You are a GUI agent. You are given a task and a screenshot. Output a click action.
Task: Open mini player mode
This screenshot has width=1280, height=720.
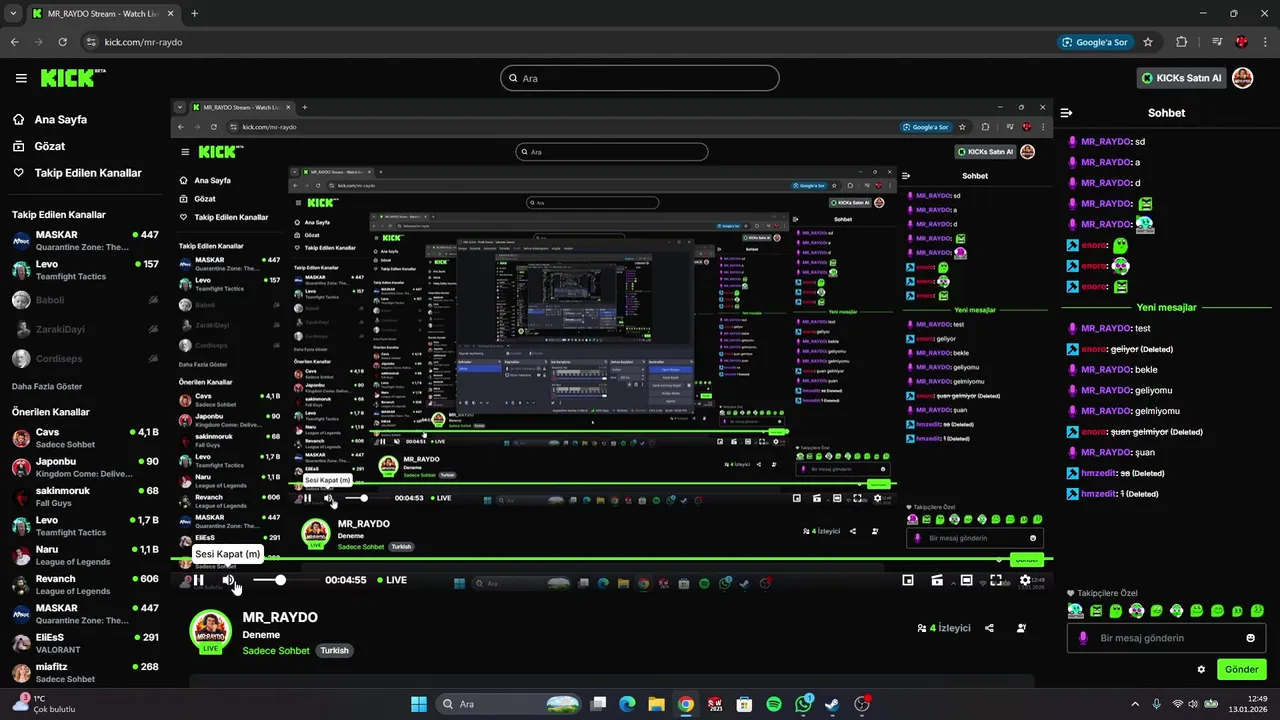908,580
